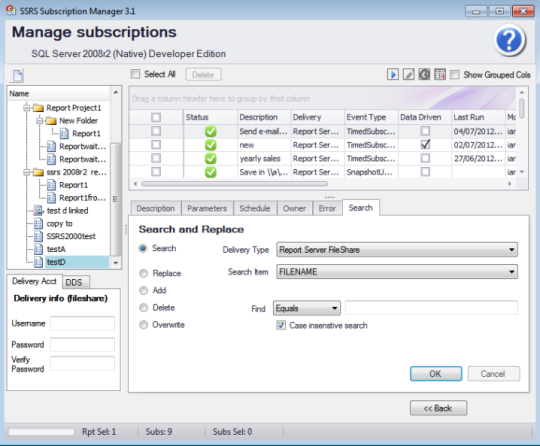540x446 pixels.
Task: Click the run subscription play icon
Action: [x=393, y=74]
